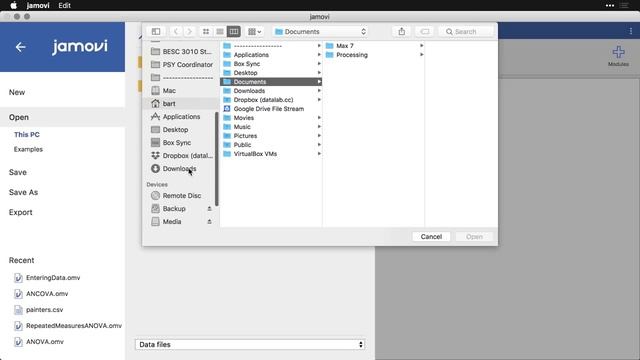Expand the Music folder arrow
Viewport: 640px width, 360px height.
319,127
